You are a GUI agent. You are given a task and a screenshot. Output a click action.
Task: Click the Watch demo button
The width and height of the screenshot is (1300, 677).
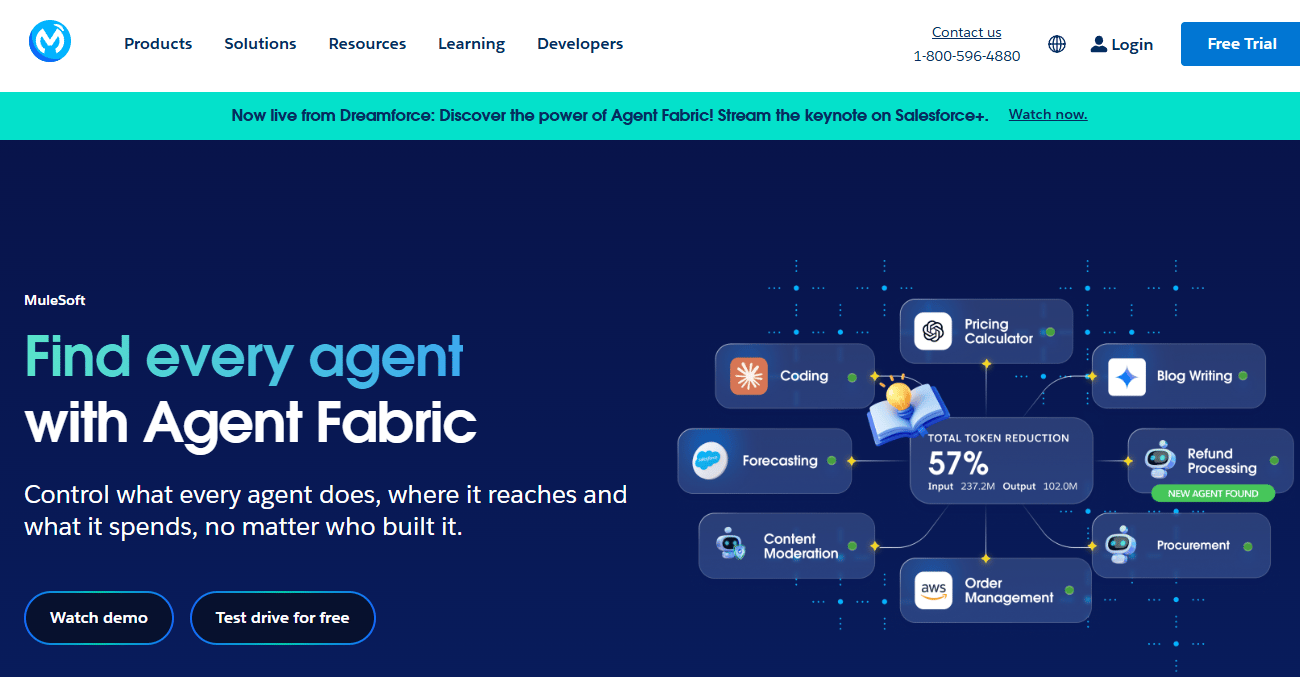click(99, 618)
